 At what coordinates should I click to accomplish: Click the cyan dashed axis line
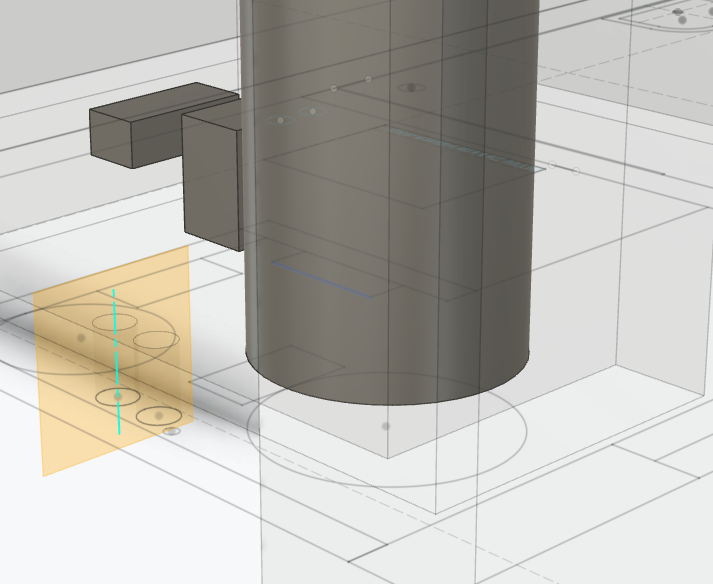(x=116, y=361)
